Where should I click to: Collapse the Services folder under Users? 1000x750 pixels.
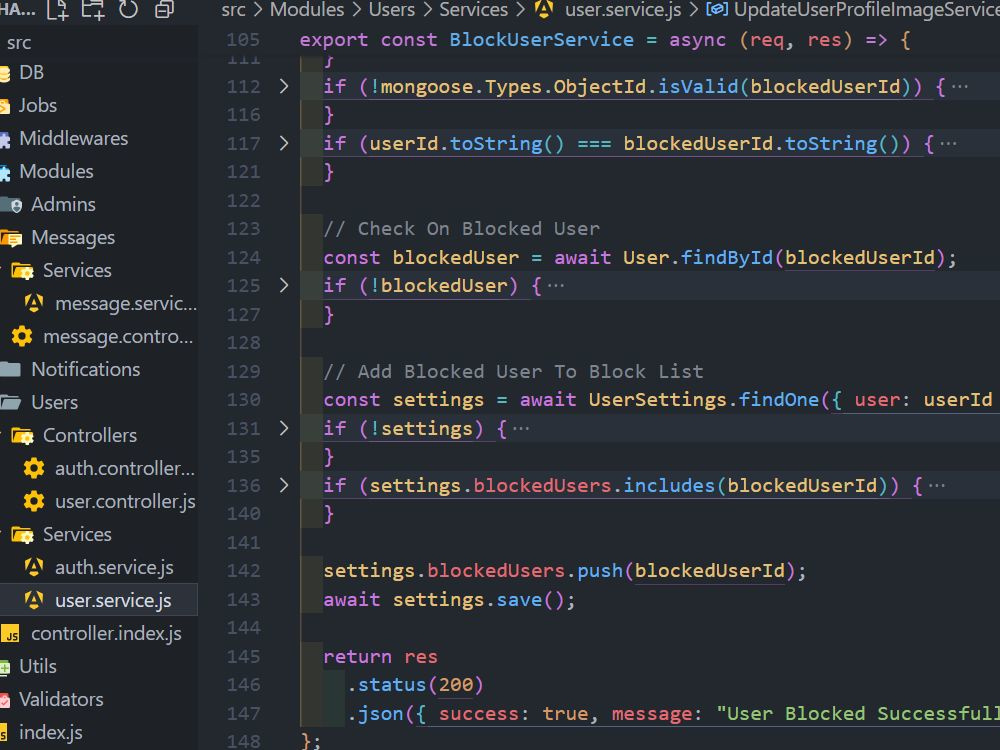(x=77, y=534)
